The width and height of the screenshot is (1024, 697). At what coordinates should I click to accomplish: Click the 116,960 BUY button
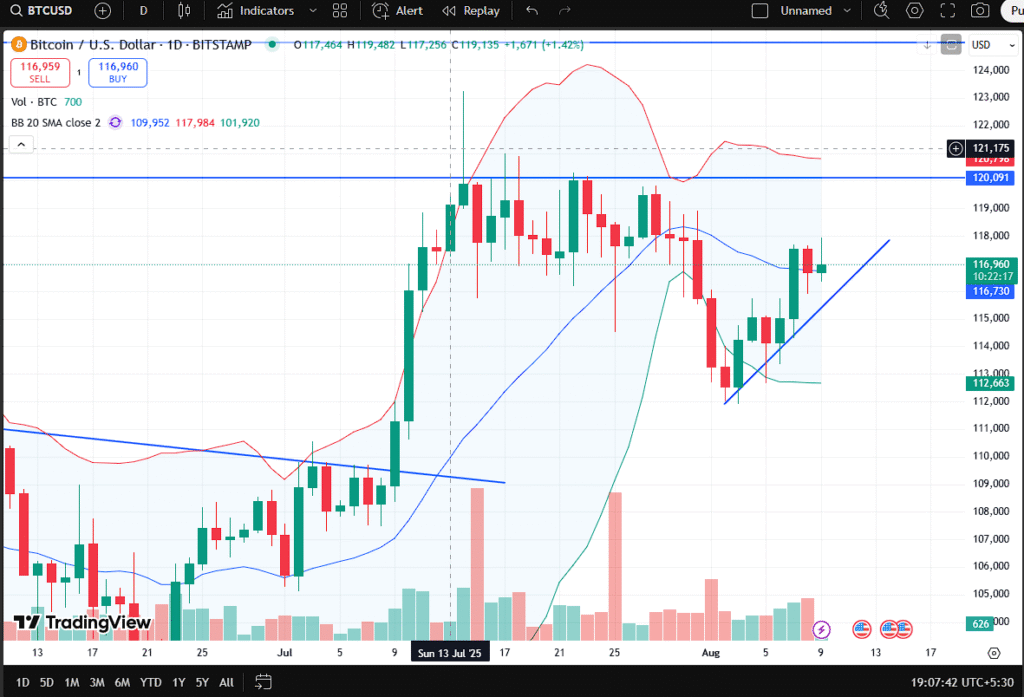point(118,73)
